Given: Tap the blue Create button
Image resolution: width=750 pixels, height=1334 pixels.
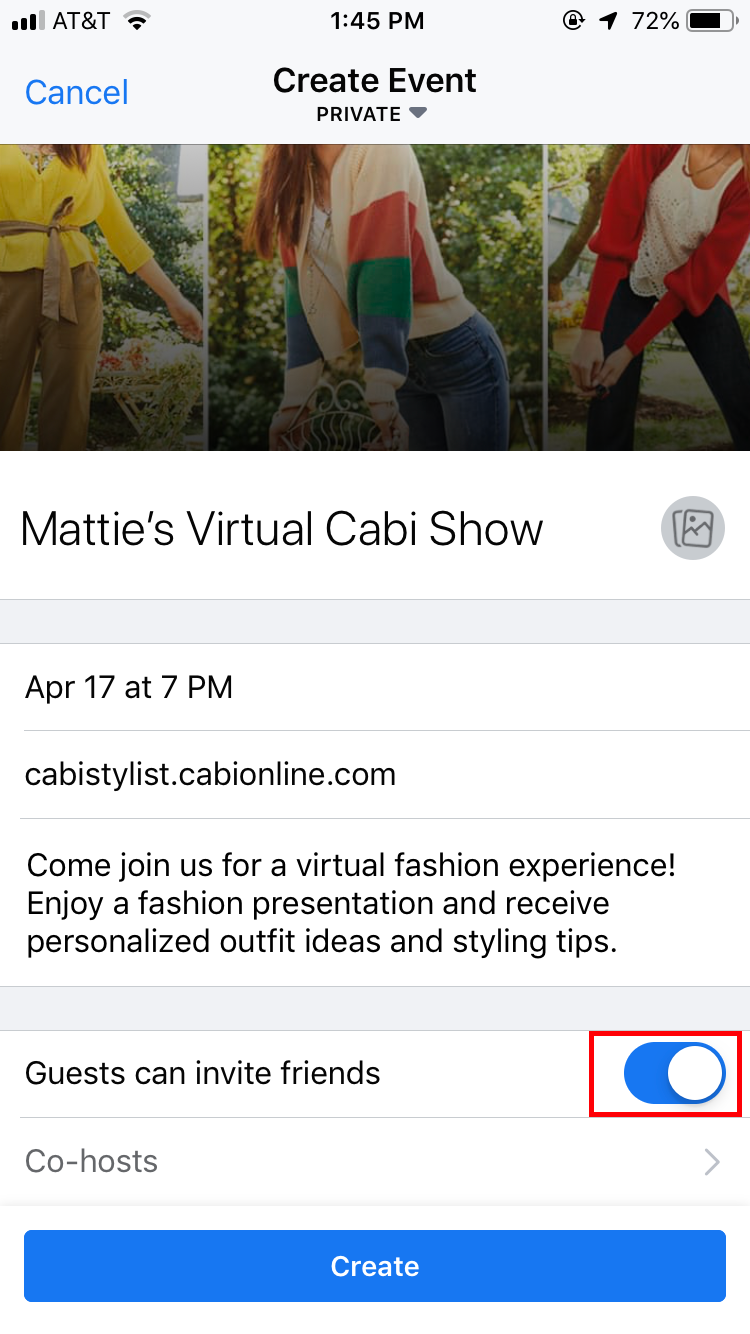Looking at the screenshot, I should click(375, 1266).
